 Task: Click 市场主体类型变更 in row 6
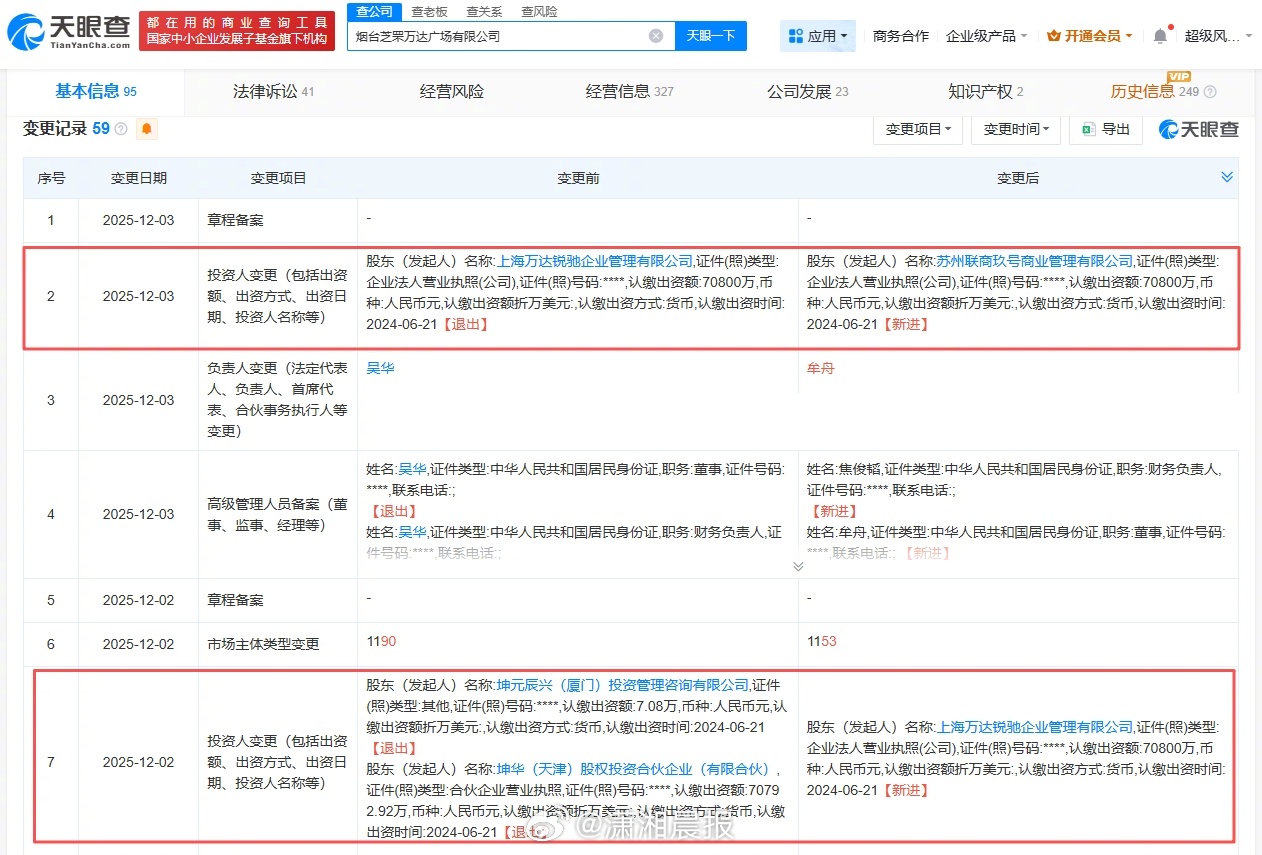pos(263,644)
